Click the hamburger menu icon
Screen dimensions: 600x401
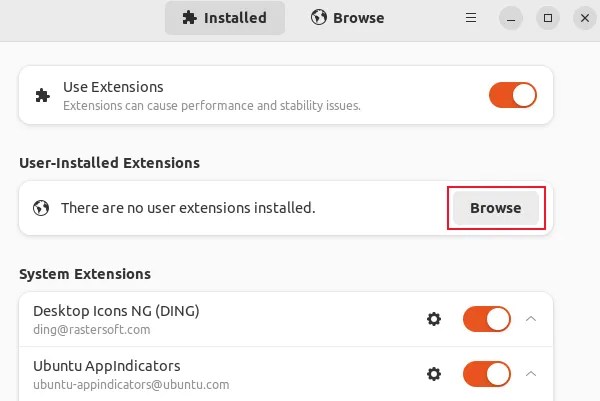(x=471, y=18)
